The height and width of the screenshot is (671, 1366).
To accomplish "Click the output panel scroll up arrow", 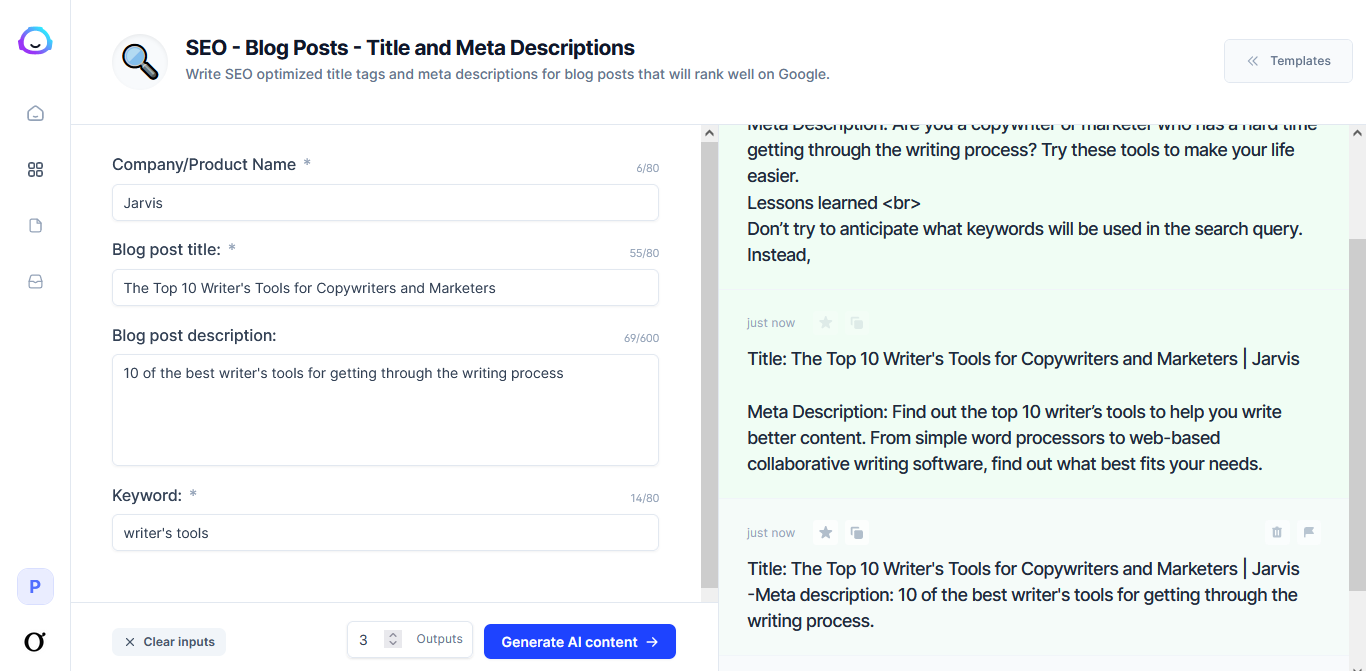I will pos(1357,133).
